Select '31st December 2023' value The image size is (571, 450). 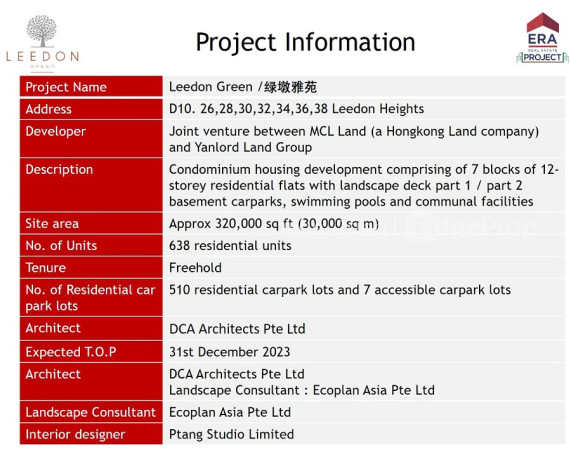coord(229,352)
